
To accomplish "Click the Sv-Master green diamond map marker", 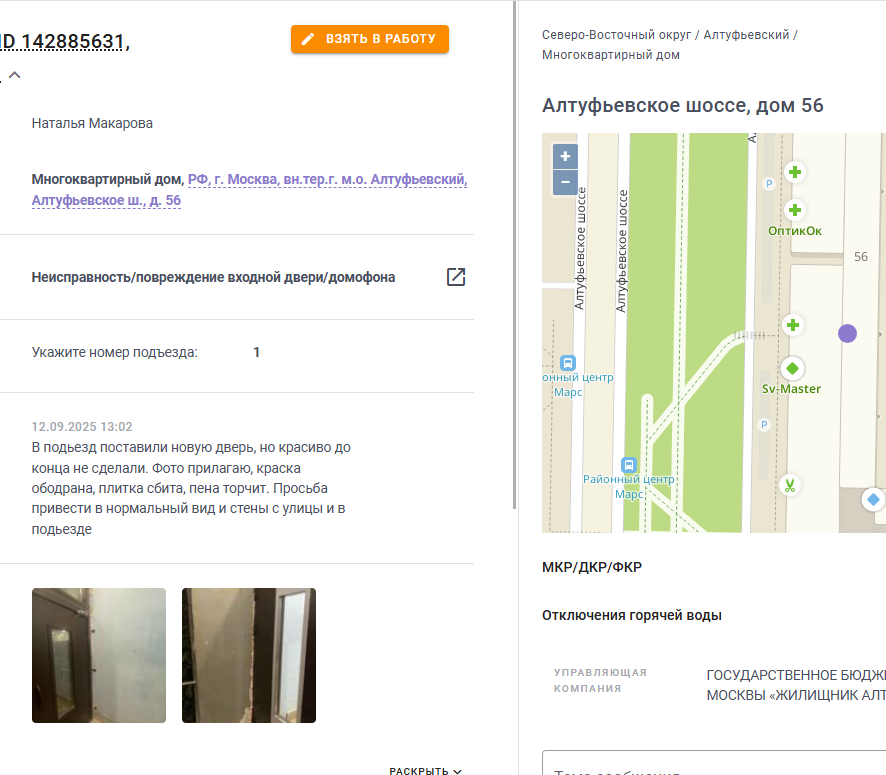I will pyautogui.click(x=792, y=368).
